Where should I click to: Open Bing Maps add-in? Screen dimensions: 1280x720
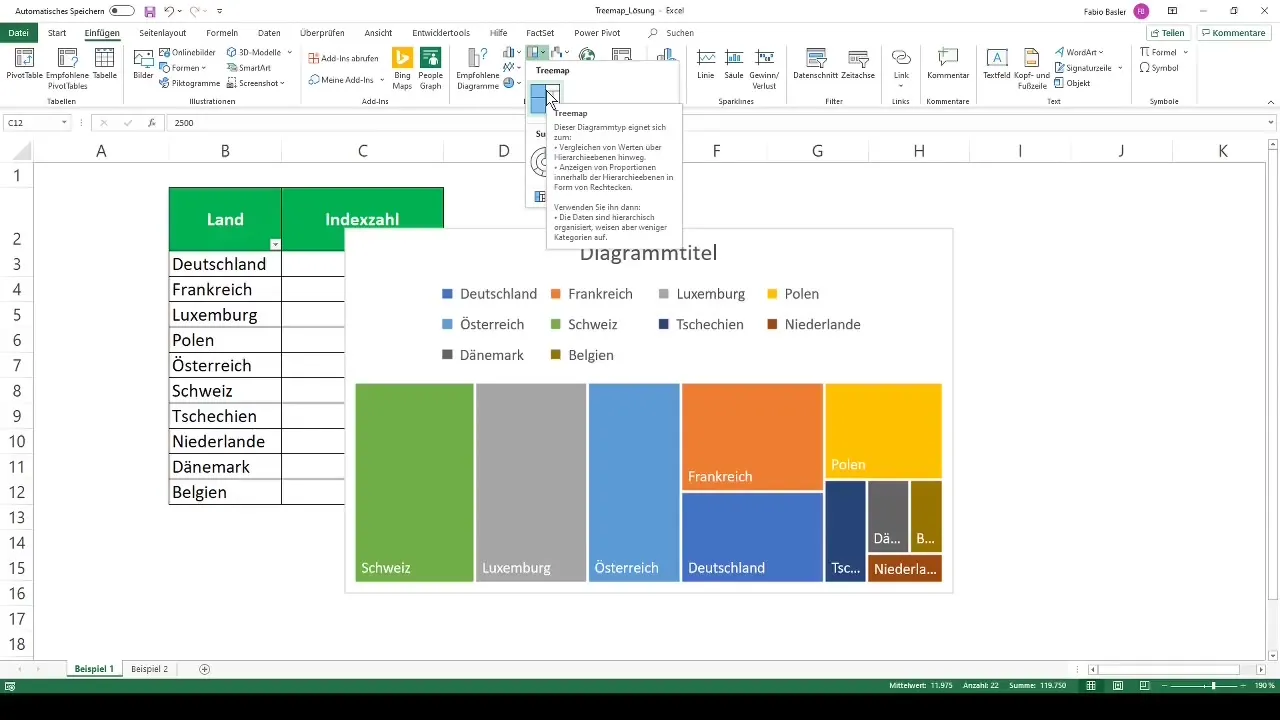coord(403,67)
